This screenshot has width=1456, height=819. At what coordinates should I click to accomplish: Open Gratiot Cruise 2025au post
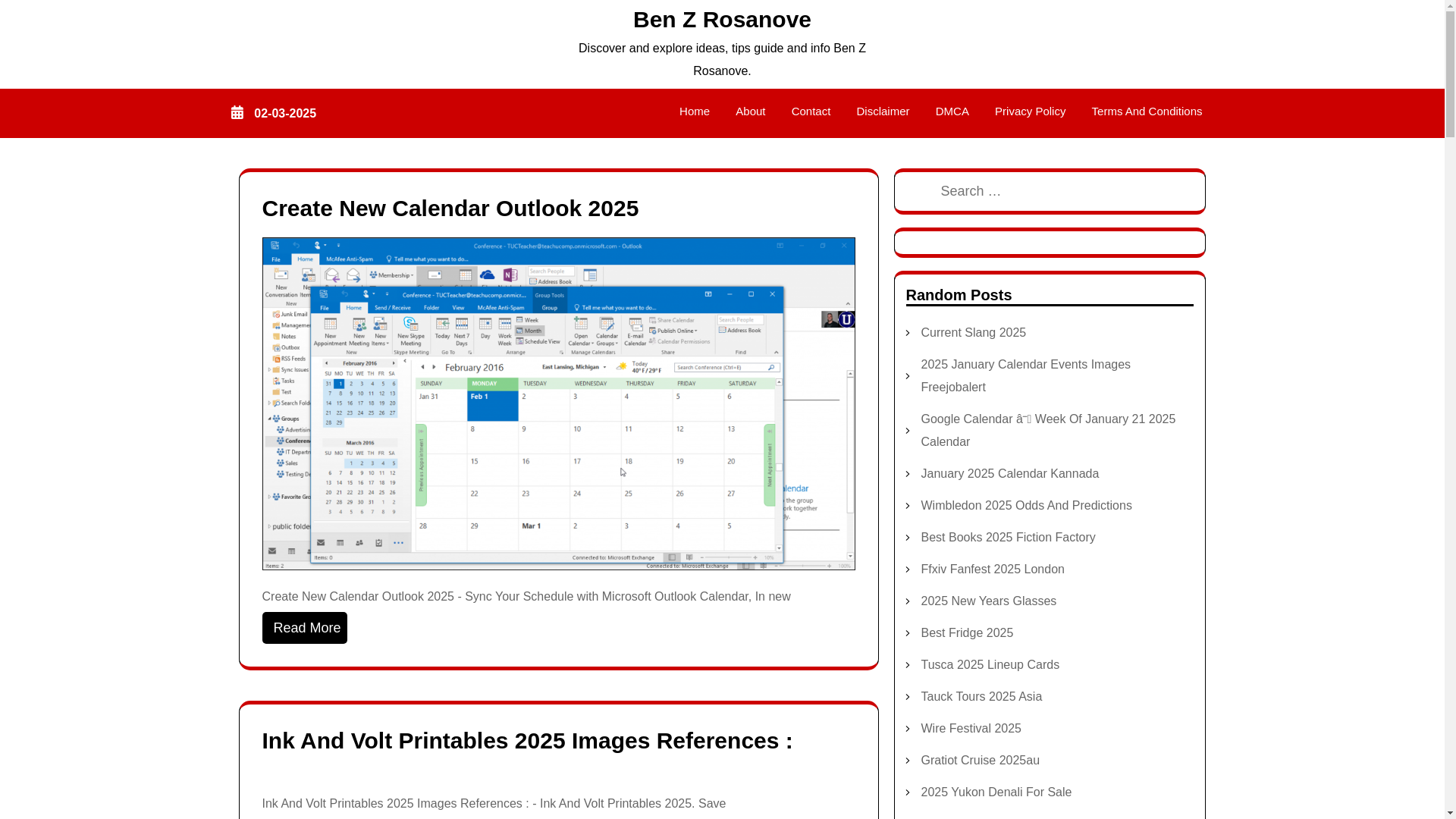click(980, 761)
